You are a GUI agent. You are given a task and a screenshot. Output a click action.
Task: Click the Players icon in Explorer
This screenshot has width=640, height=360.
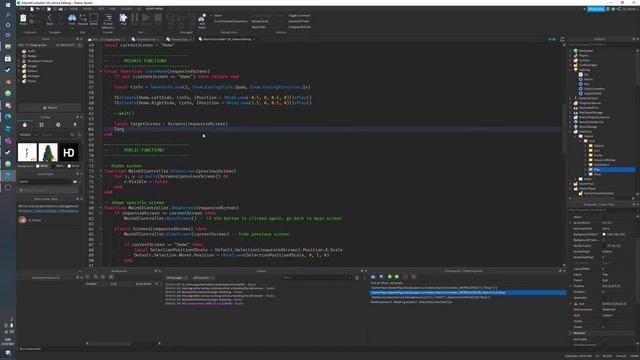[576, 56]
